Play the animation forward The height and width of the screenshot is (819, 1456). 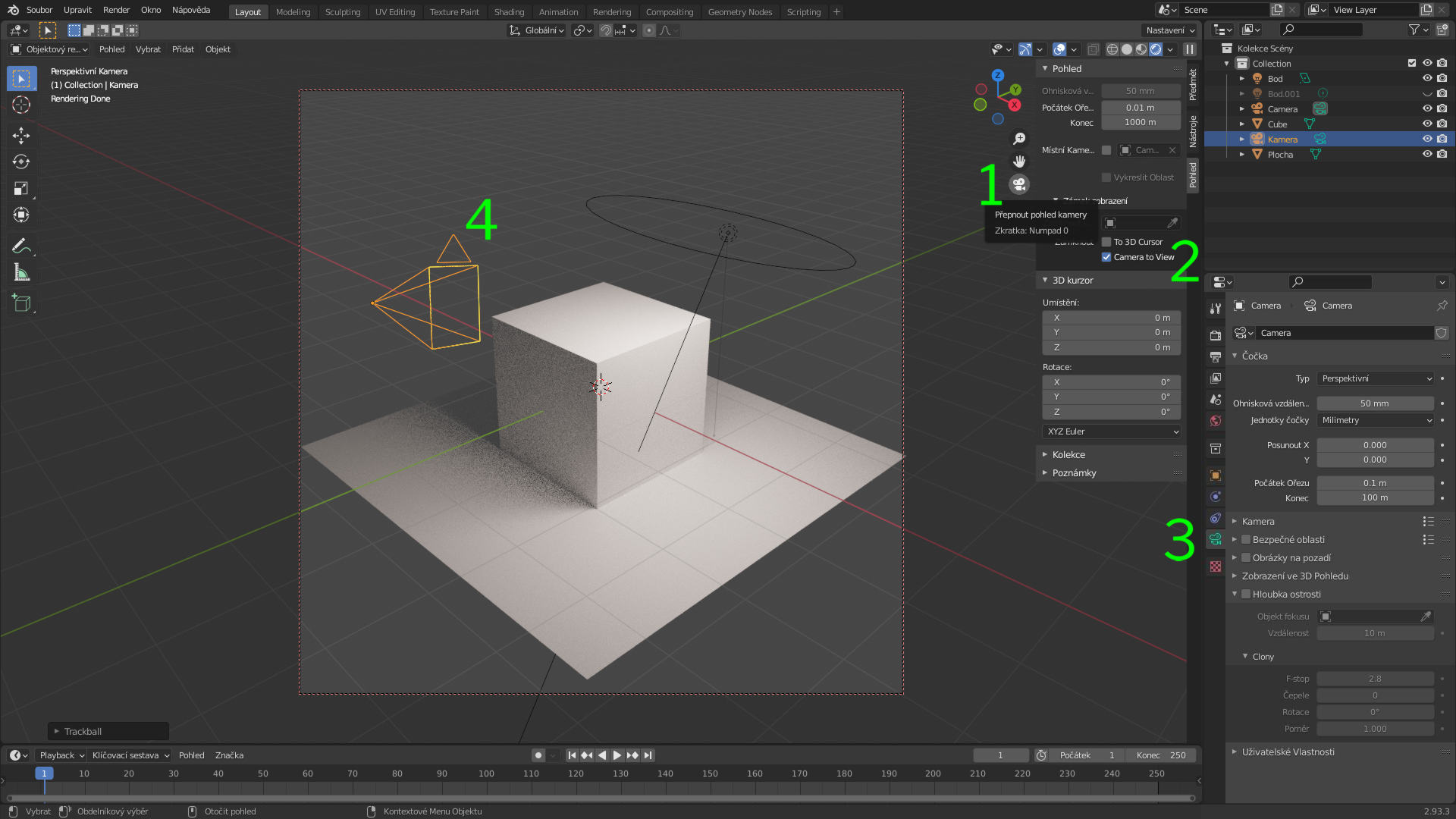617,755
